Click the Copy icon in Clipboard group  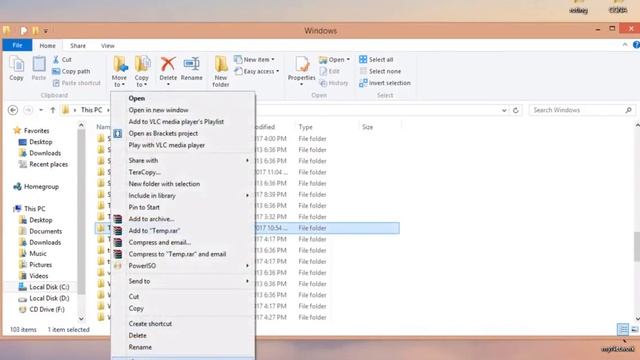pos(16,65)
